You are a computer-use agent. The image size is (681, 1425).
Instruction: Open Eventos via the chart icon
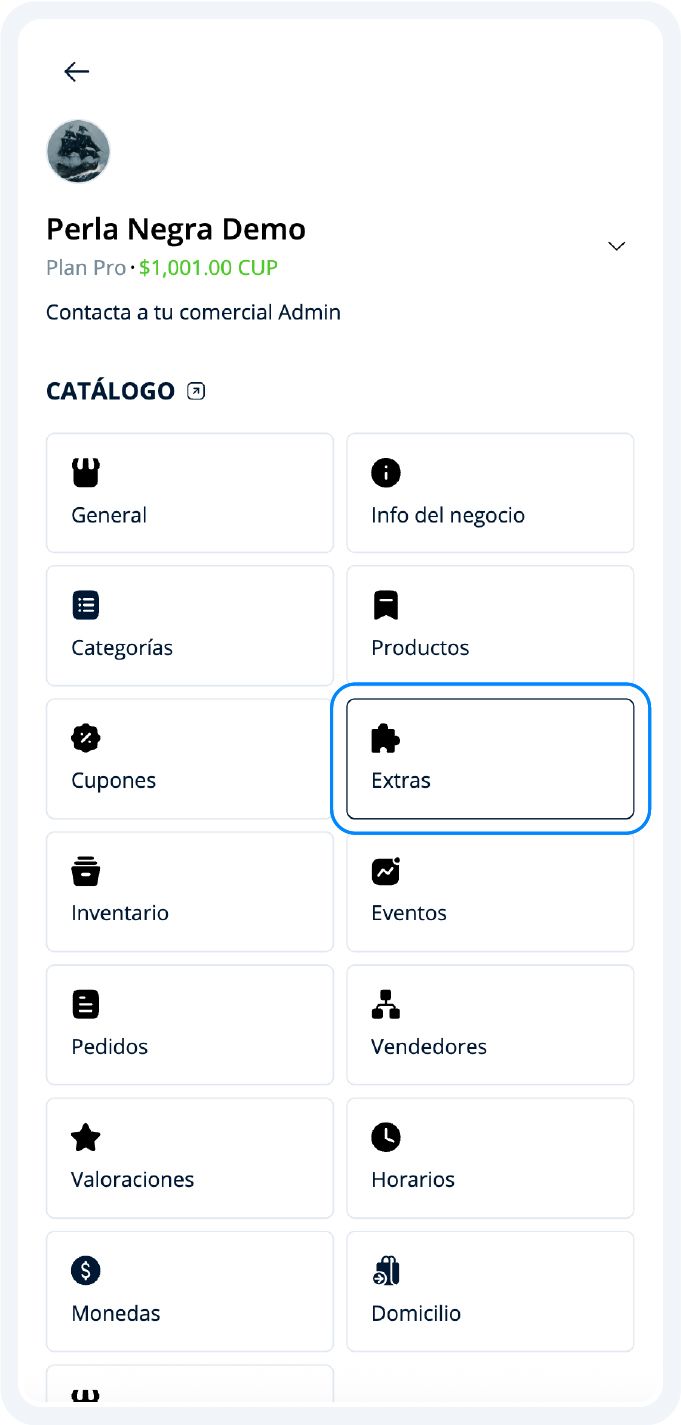pyautogui.click(x=386, y=871)
